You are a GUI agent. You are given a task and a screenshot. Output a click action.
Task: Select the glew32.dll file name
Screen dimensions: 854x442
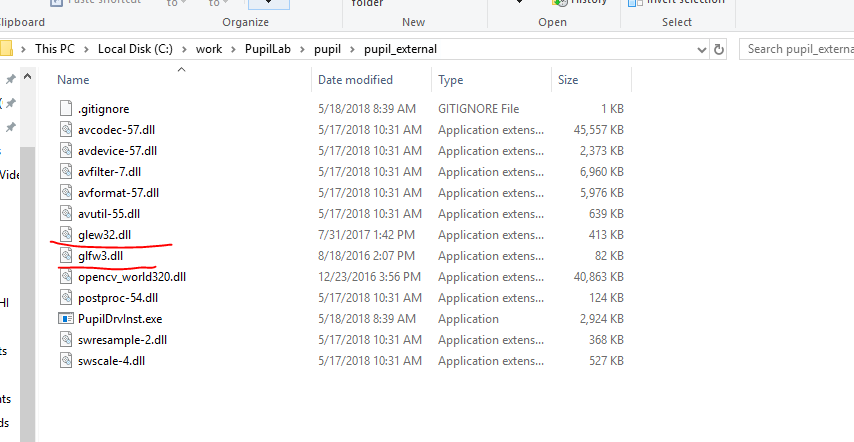(x=105, y=235)
